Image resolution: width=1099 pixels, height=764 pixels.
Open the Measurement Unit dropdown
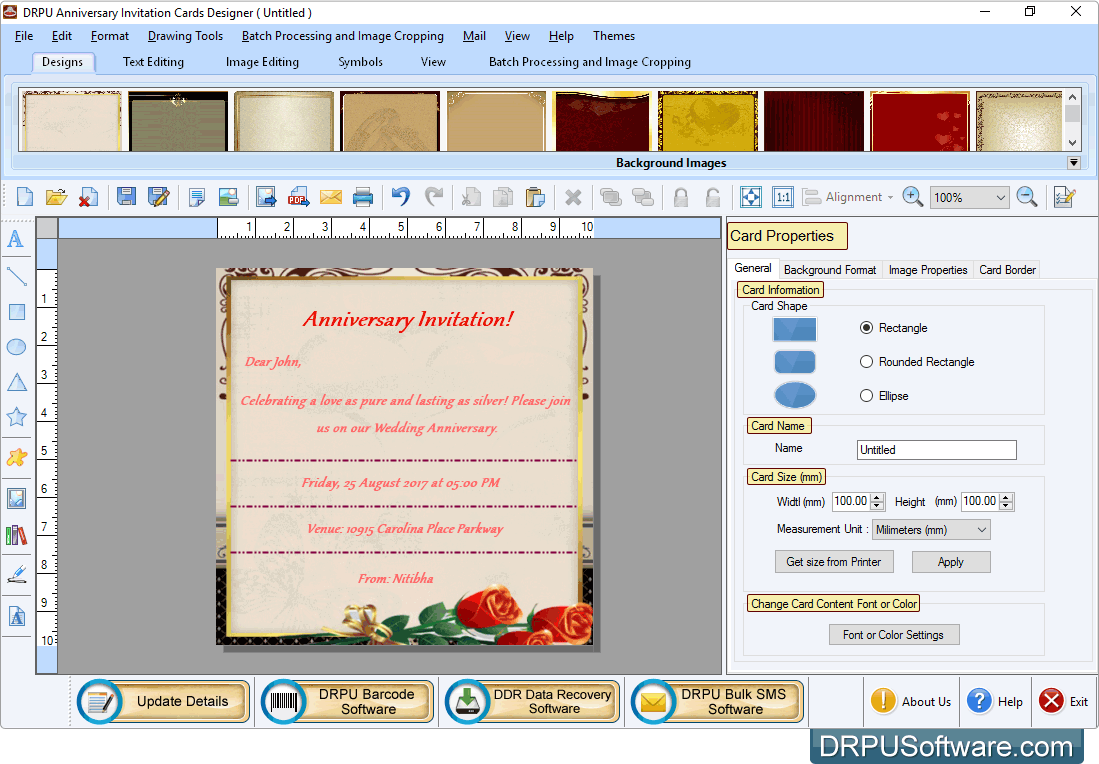click(931, 530)
